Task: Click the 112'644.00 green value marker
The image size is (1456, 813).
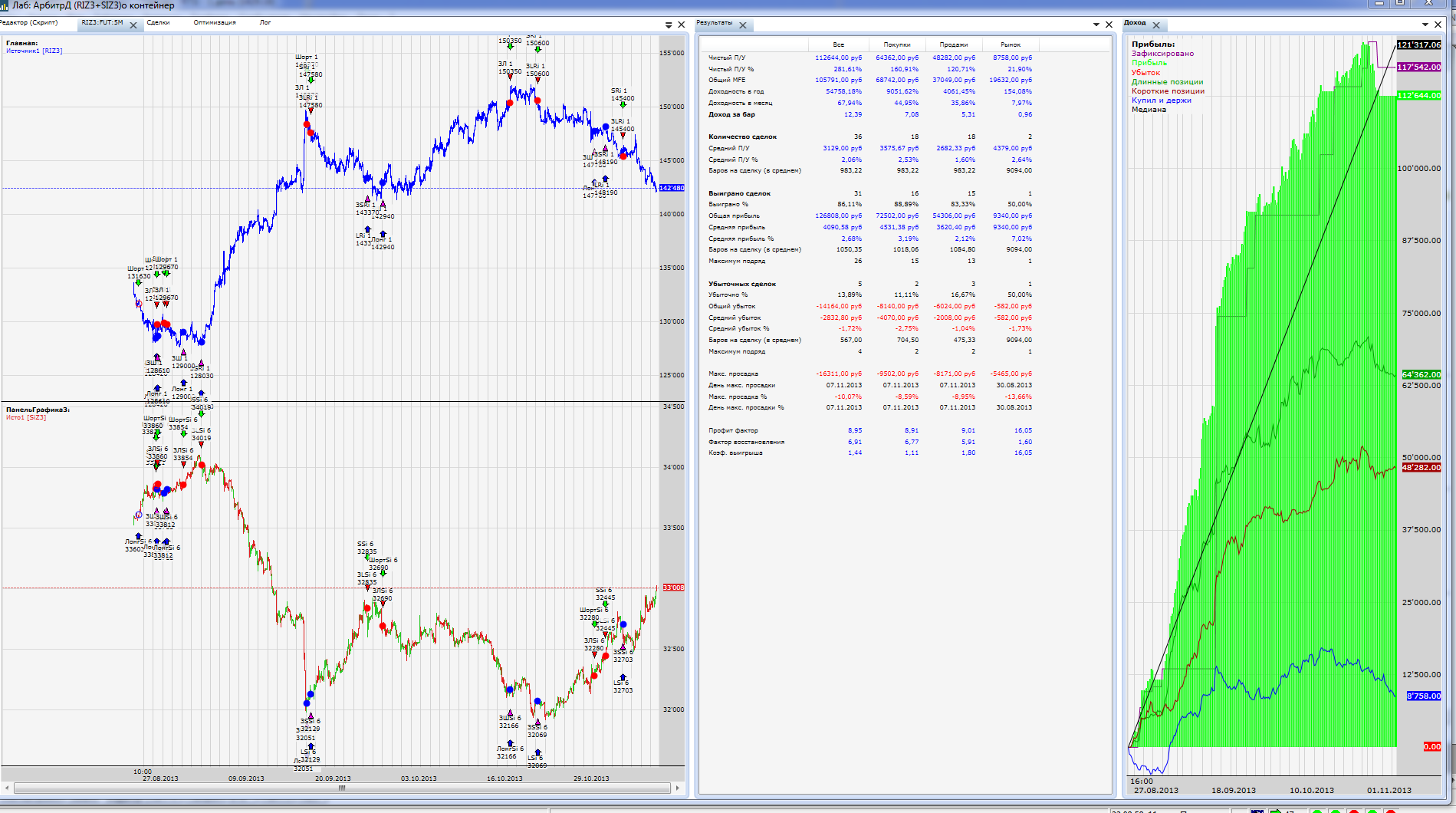Action: 1418,95
